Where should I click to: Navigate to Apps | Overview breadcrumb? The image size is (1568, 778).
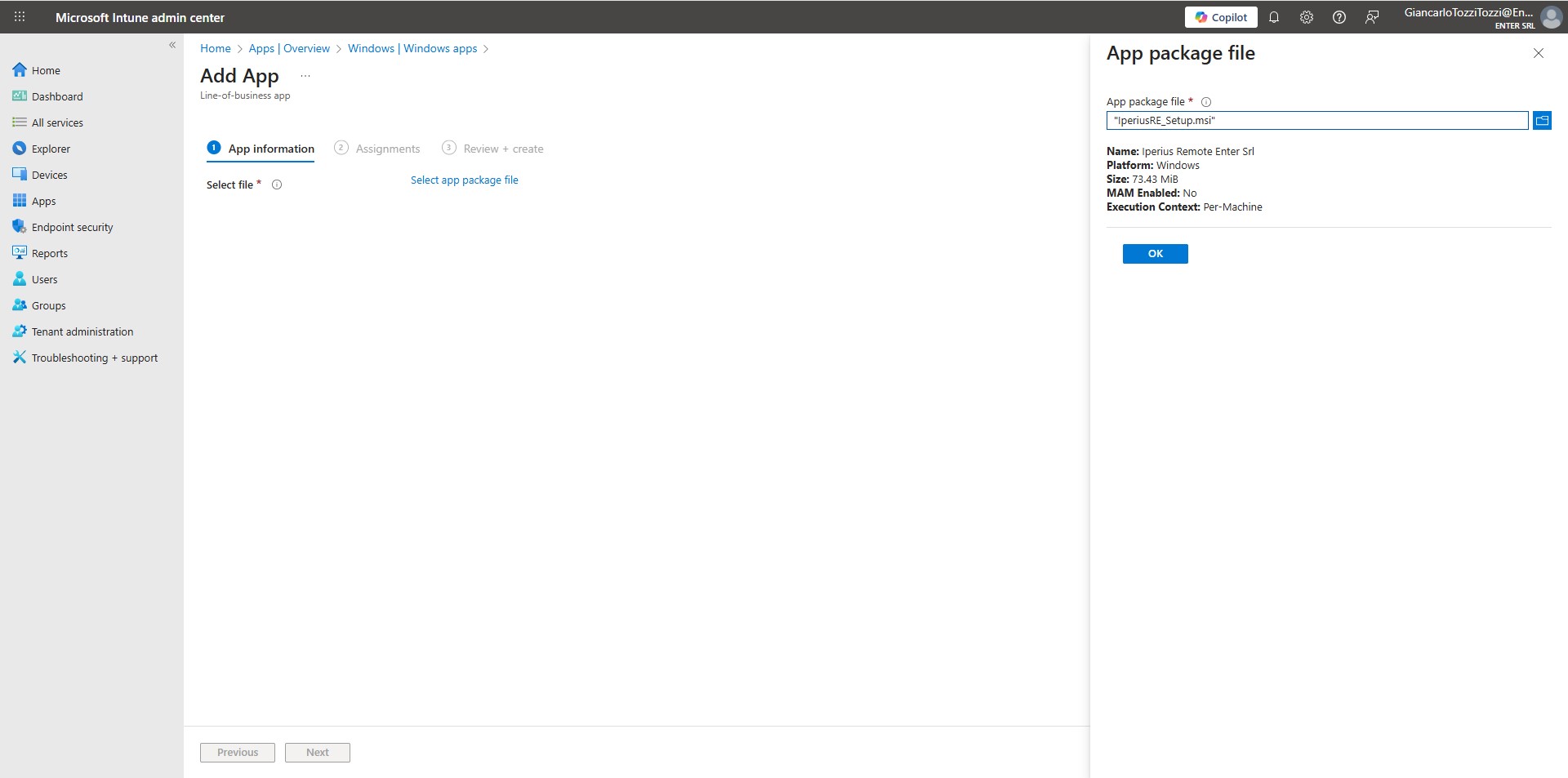pyautogui.click(x=289, y=49)
